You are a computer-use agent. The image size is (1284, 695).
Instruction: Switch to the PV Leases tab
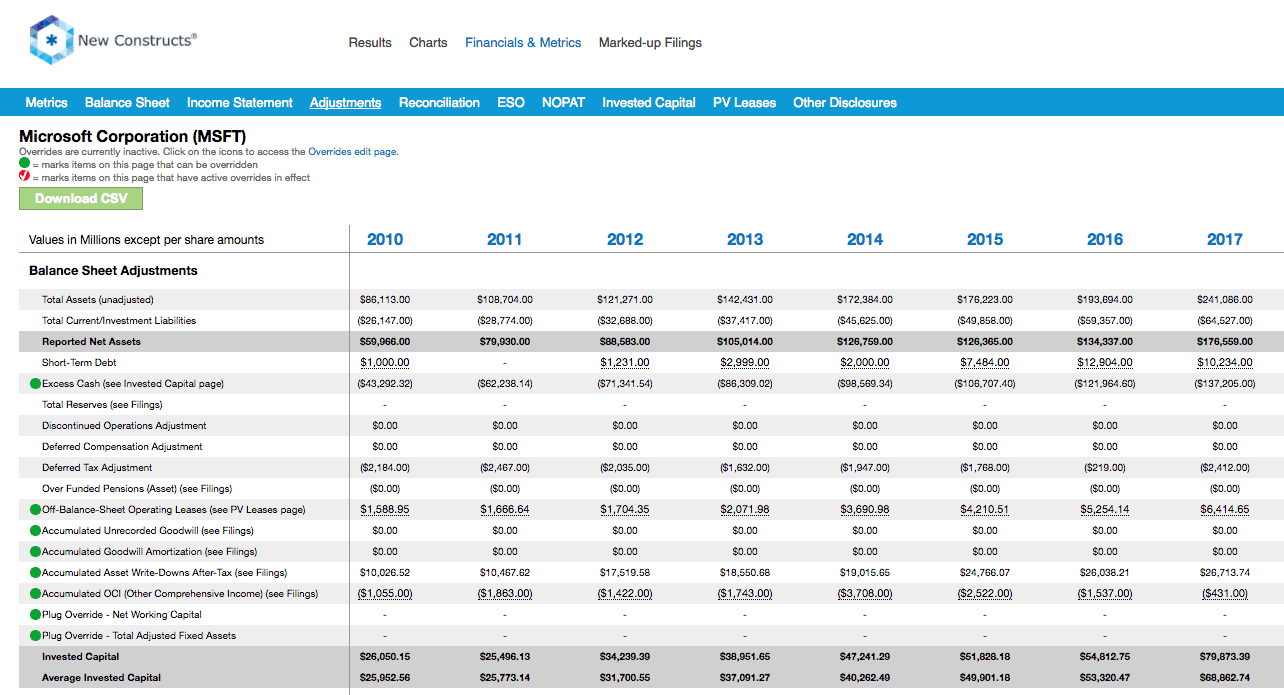coord(744,102)
